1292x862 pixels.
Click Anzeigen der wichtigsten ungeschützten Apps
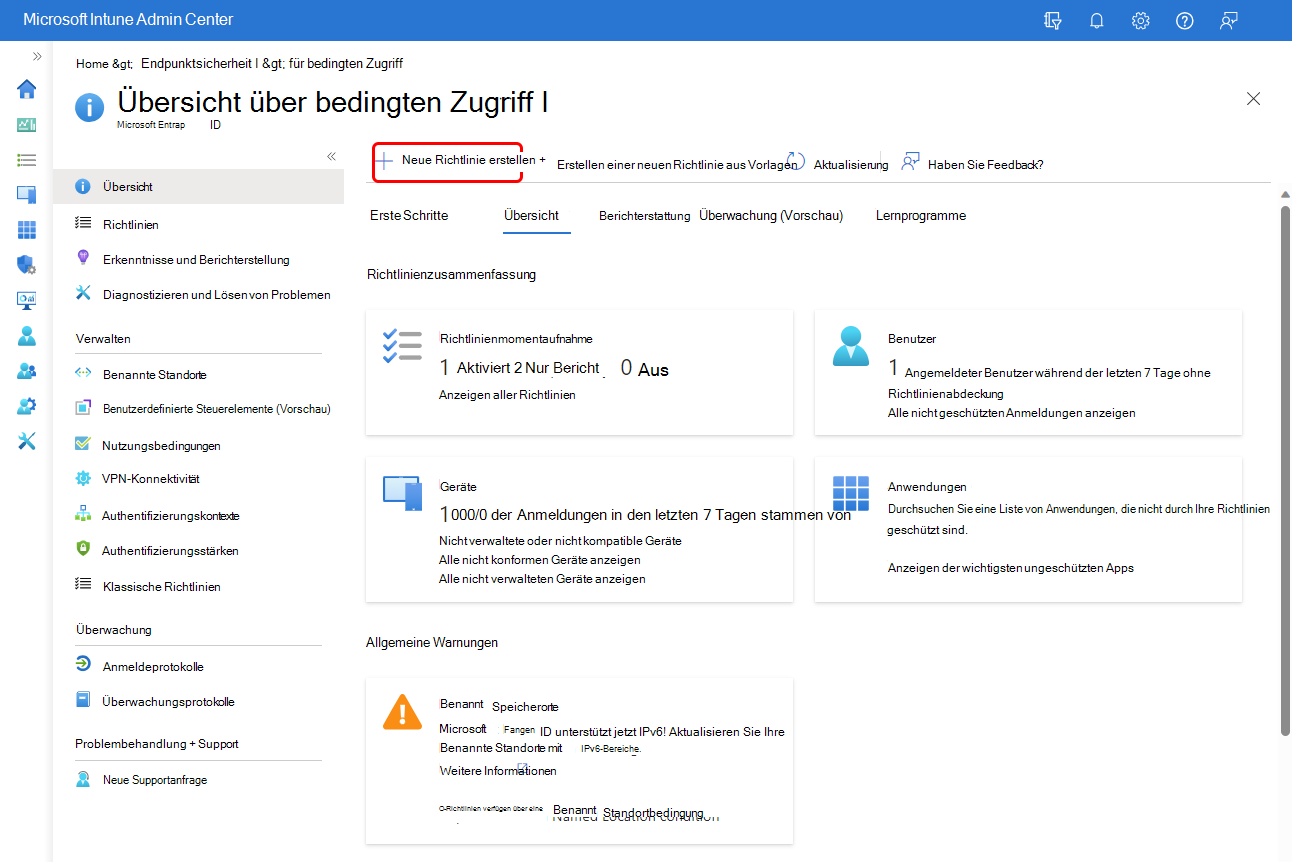[1011, 567]
